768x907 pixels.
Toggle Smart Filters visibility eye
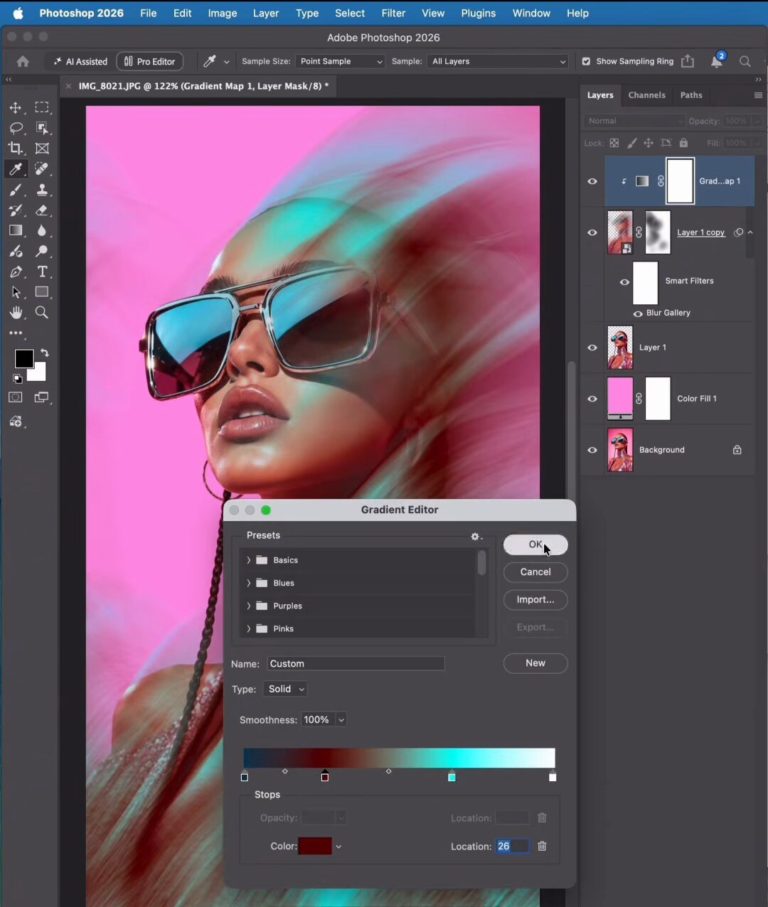(625, 282)
